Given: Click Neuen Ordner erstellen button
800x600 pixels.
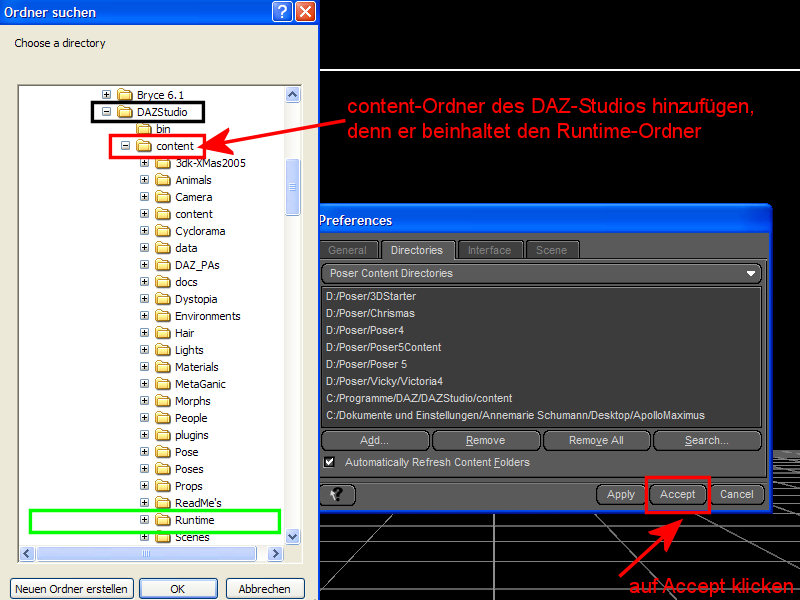Looking at the screenshot, I should 71,589.
